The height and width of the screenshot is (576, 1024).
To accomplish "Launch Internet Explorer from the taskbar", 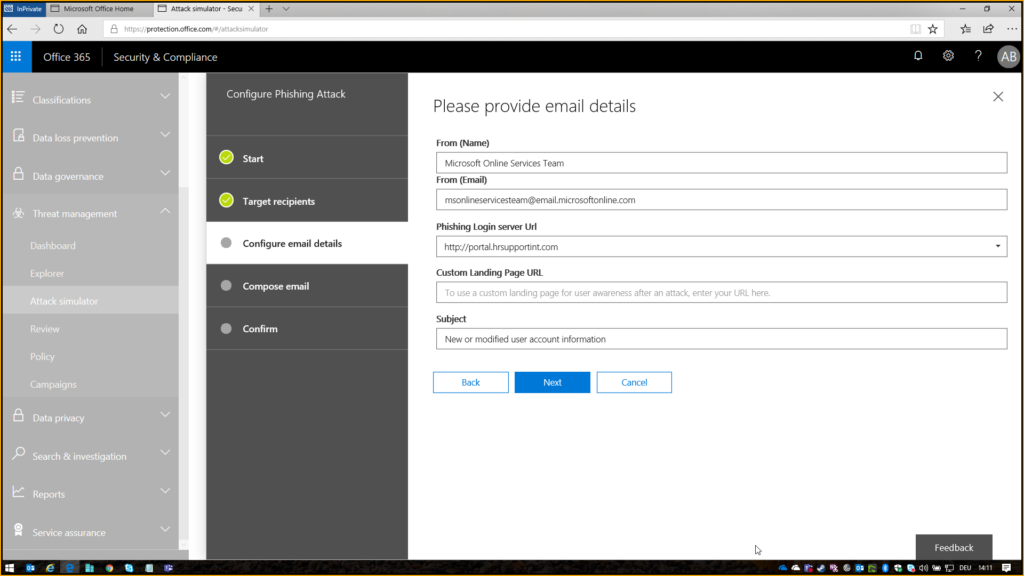I will click(50, 568).
